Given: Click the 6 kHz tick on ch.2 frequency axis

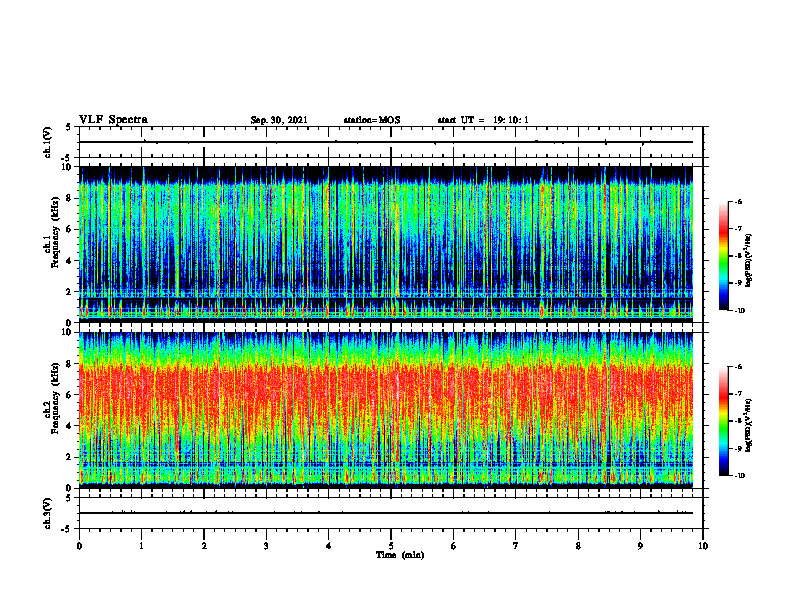Looking at the screenshot, I should tap(70, 395).
